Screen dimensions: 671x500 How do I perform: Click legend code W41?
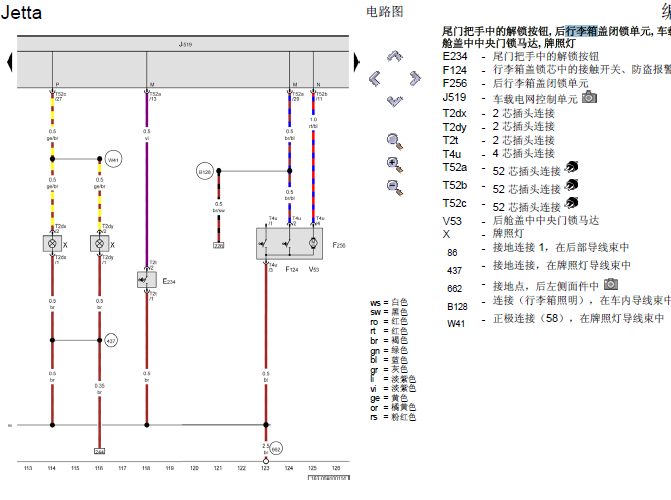(456, 324)
